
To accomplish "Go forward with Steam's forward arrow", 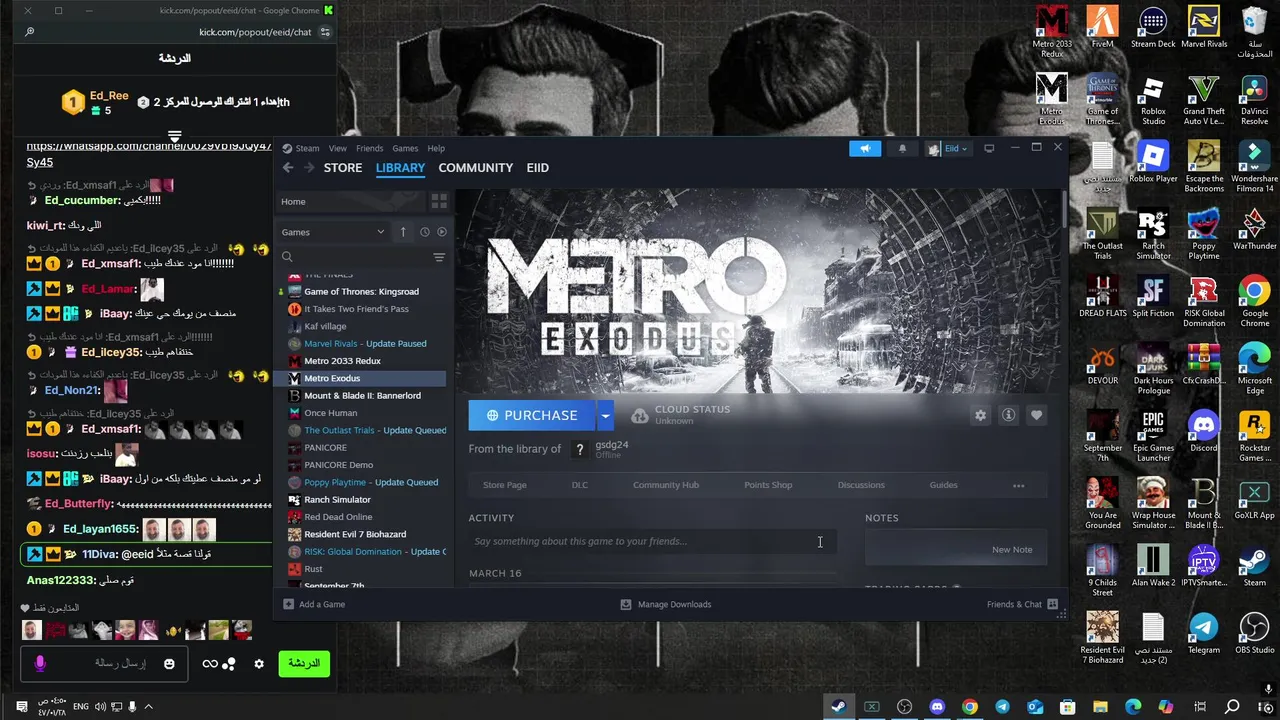I will [x=309, y=168].
